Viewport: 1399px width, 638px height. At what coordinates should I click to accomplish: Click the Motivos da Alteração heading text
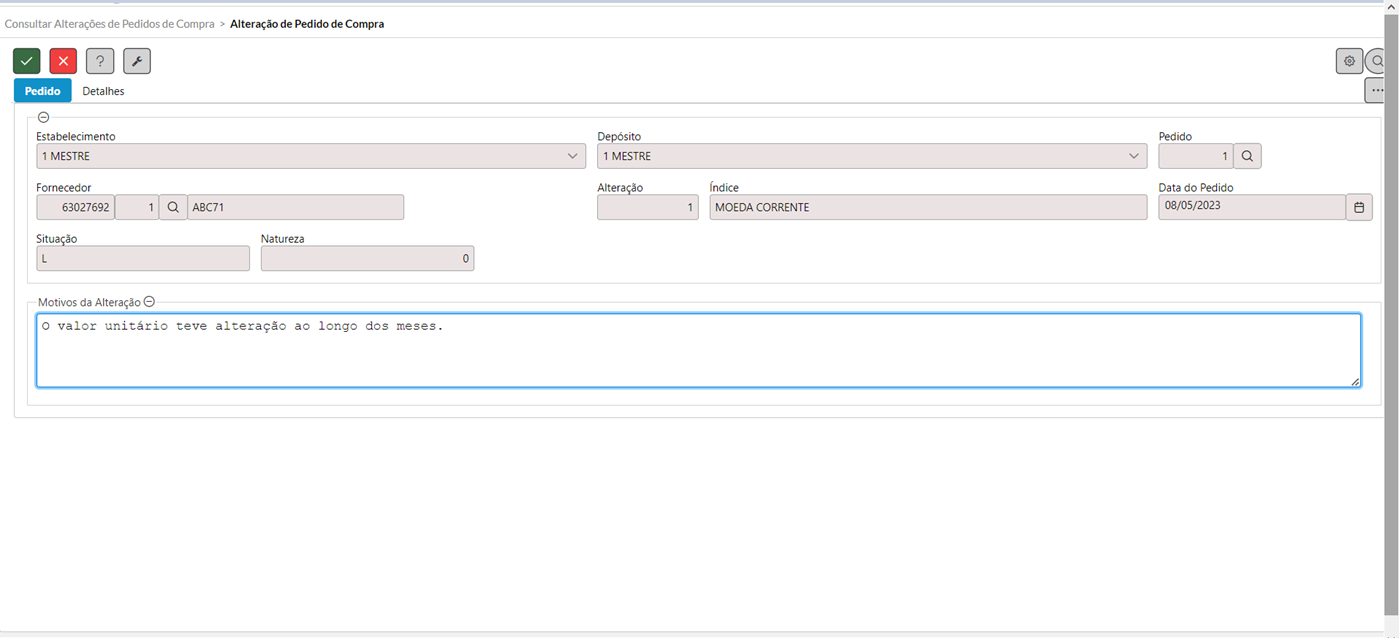point(89,301)
